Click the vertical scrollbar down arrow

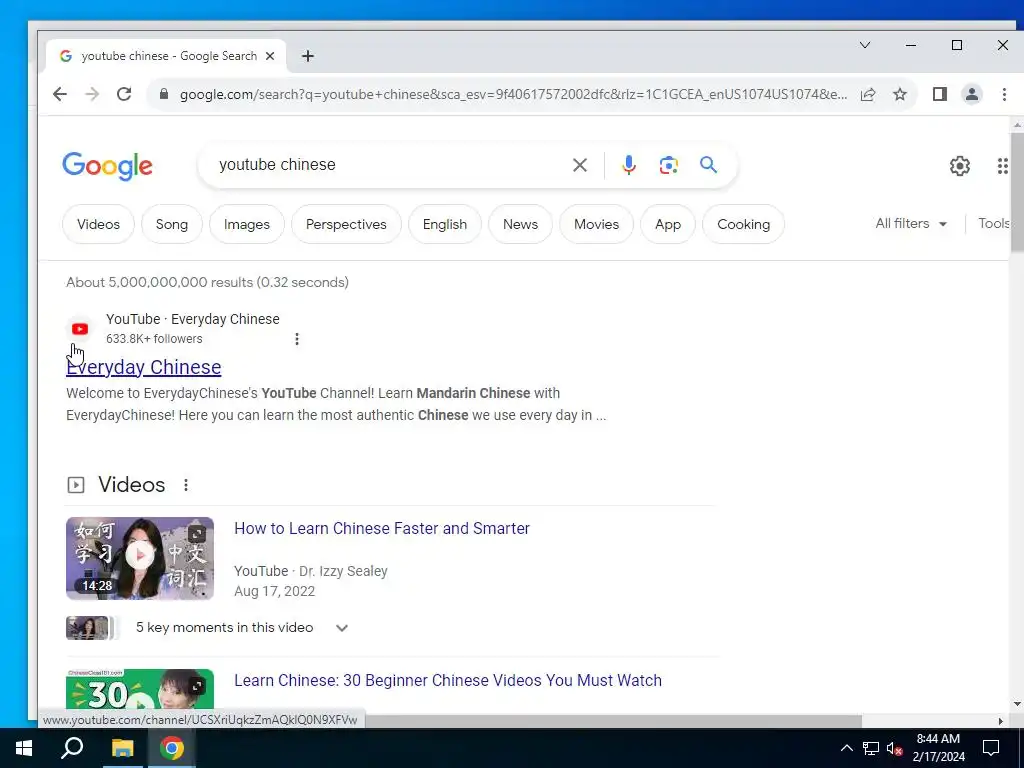1017,704
